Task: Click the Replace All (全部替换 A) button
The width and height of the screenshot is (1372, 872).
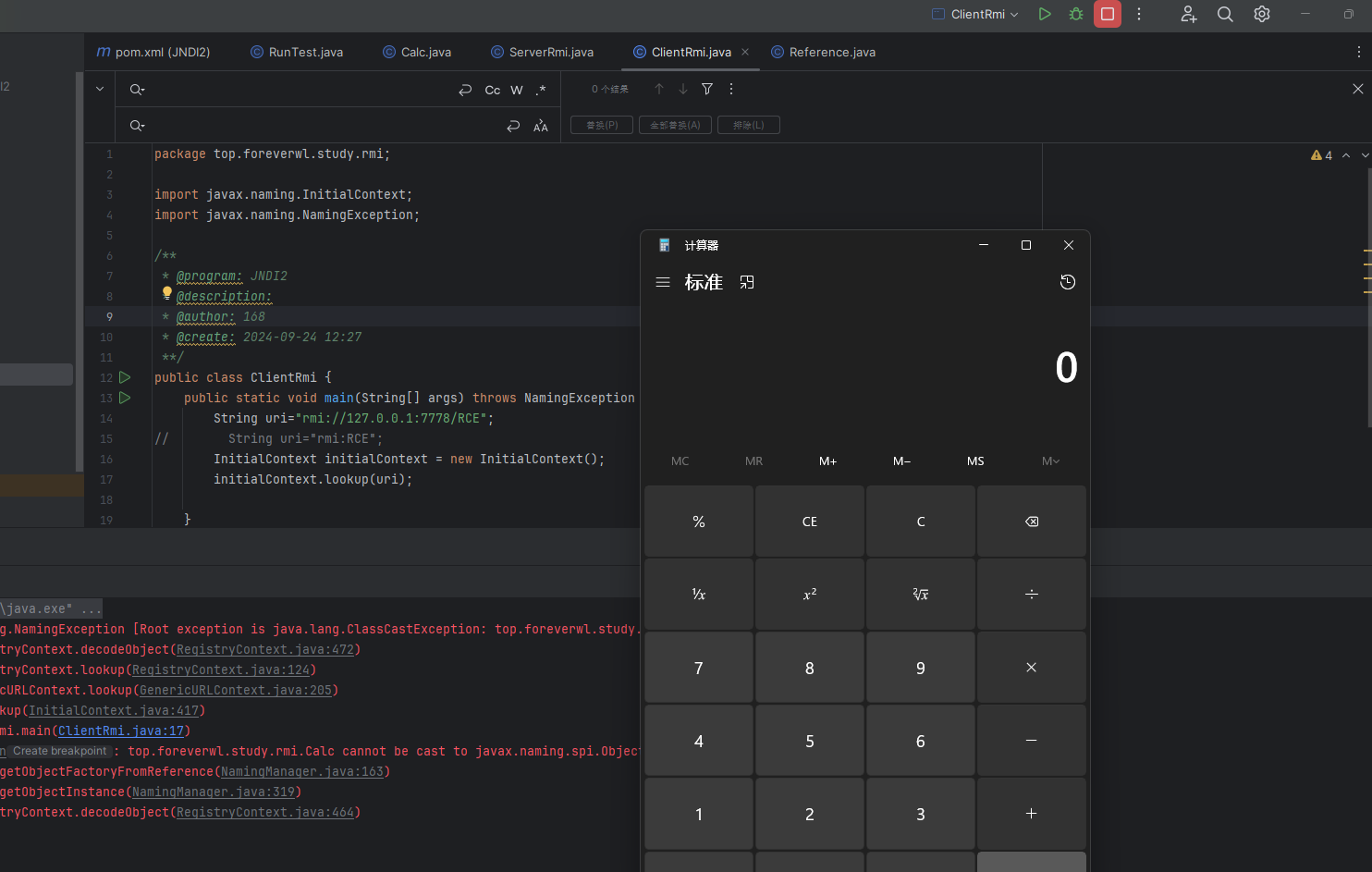Action: click(x=675, y=125)
